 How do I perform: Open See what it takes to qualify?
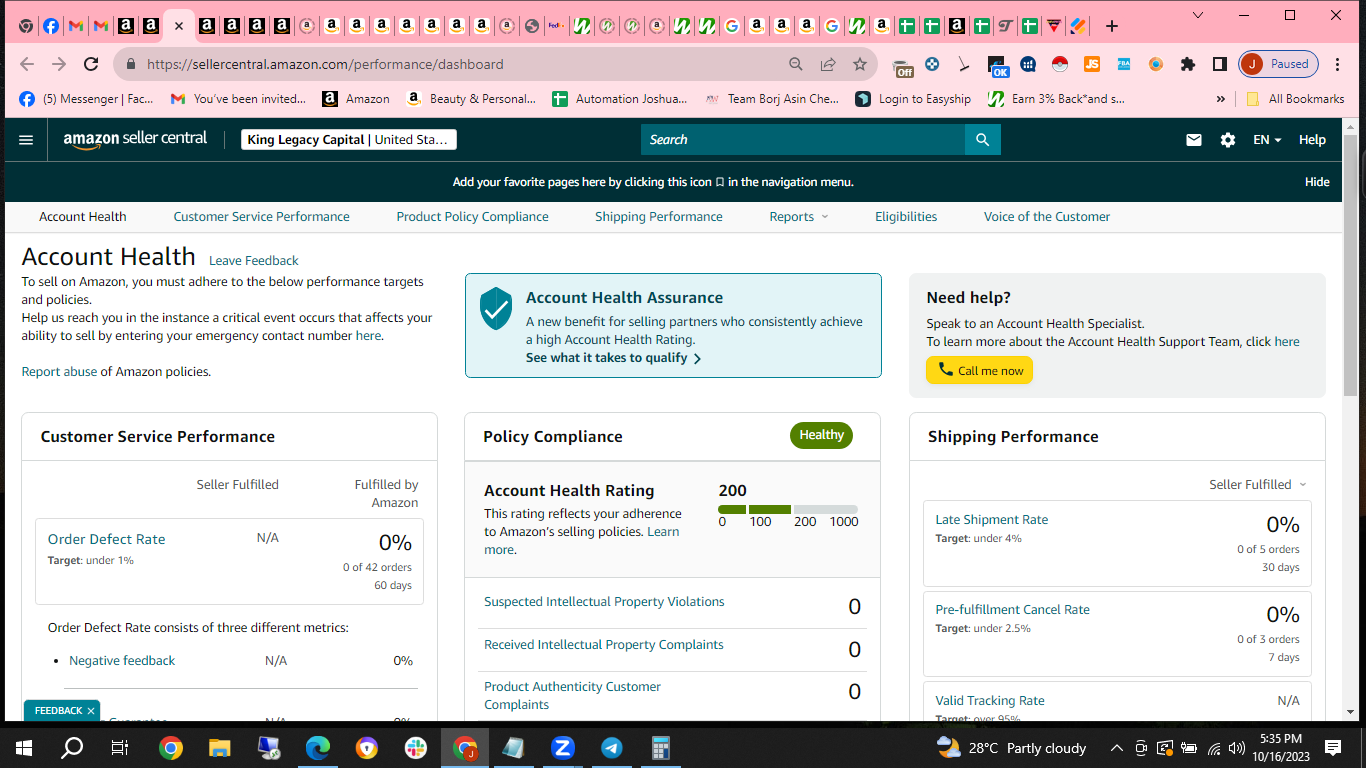tap(613, 358)
